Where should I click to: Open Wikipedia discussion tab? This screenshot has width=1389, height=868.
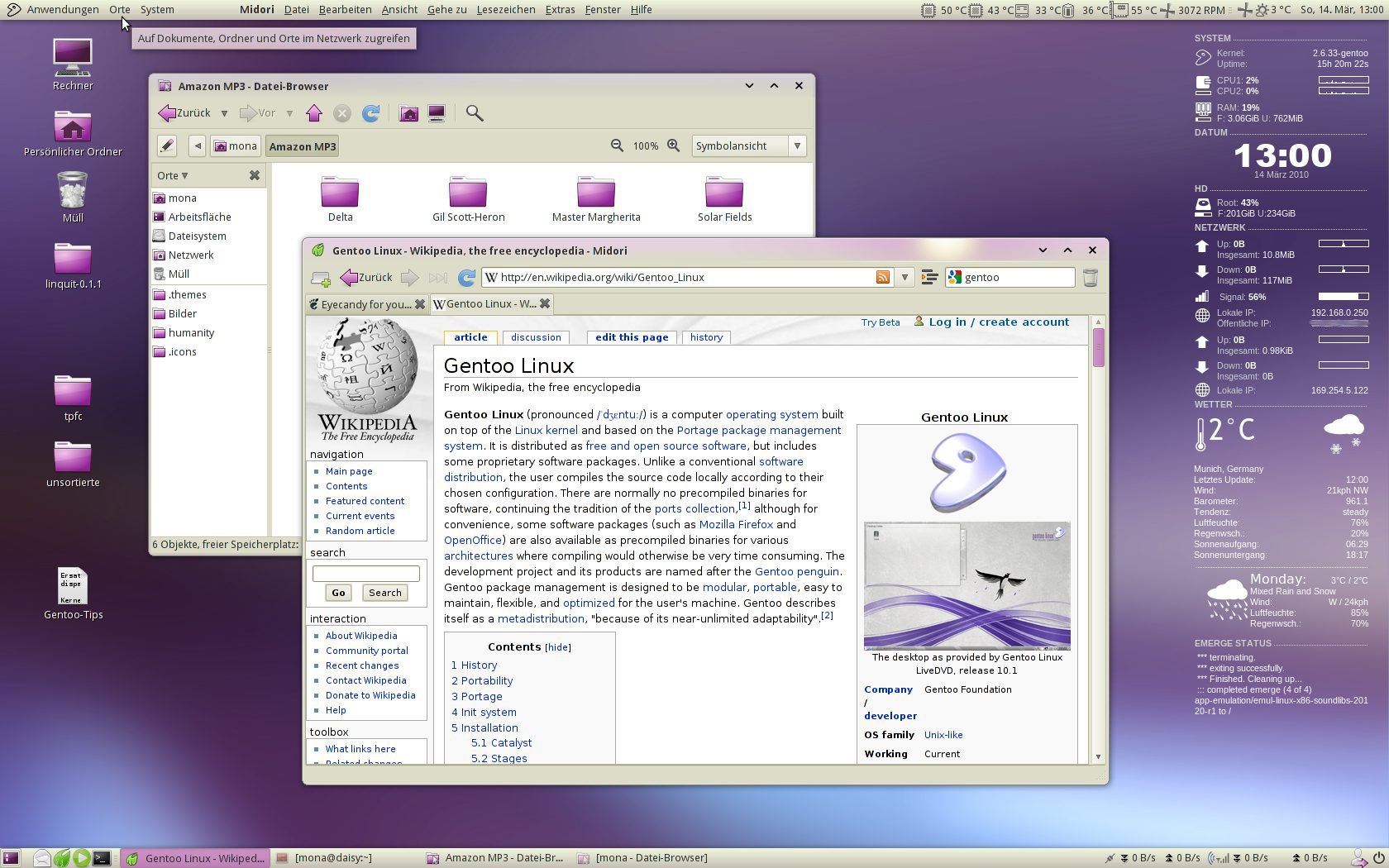pyautogui.click(x=536, y=337)
